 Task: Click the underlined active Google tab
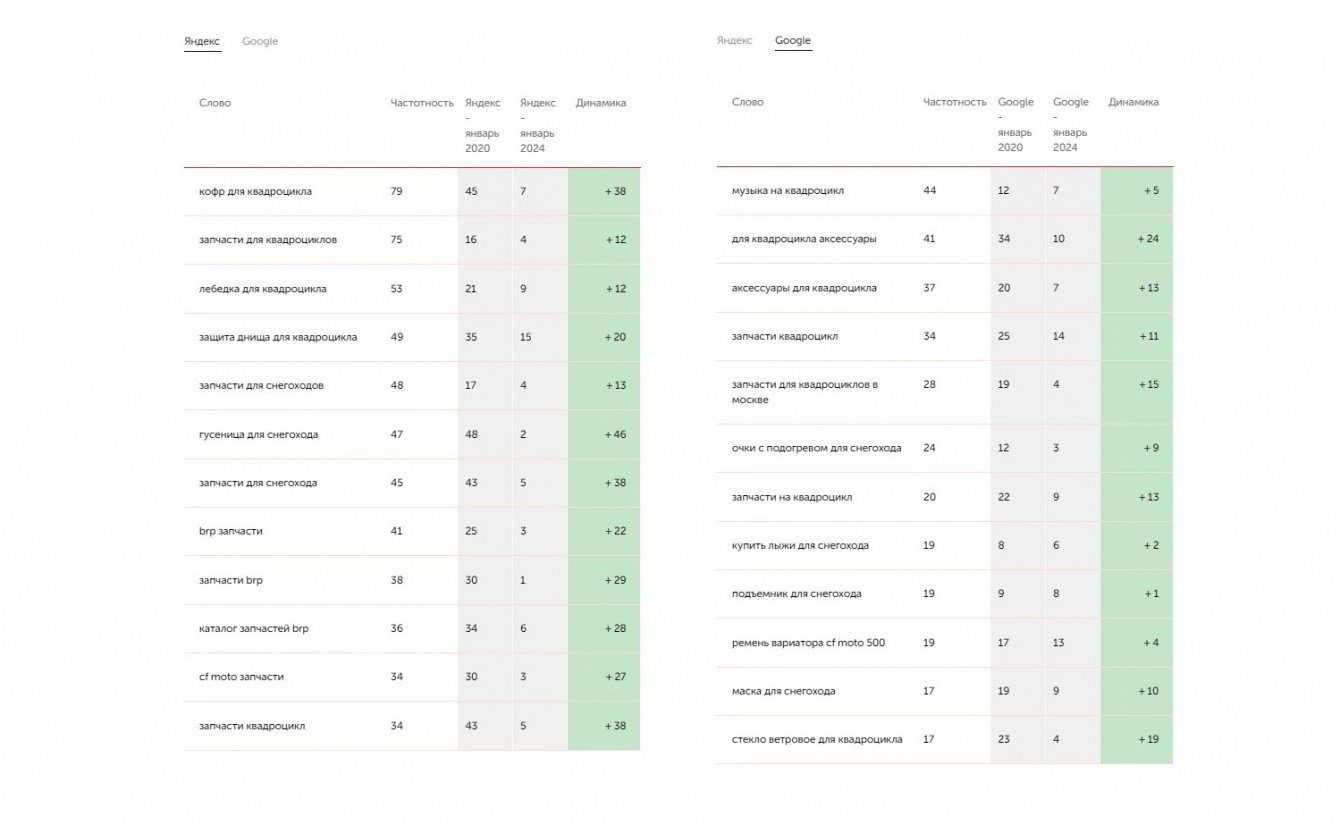793,41
